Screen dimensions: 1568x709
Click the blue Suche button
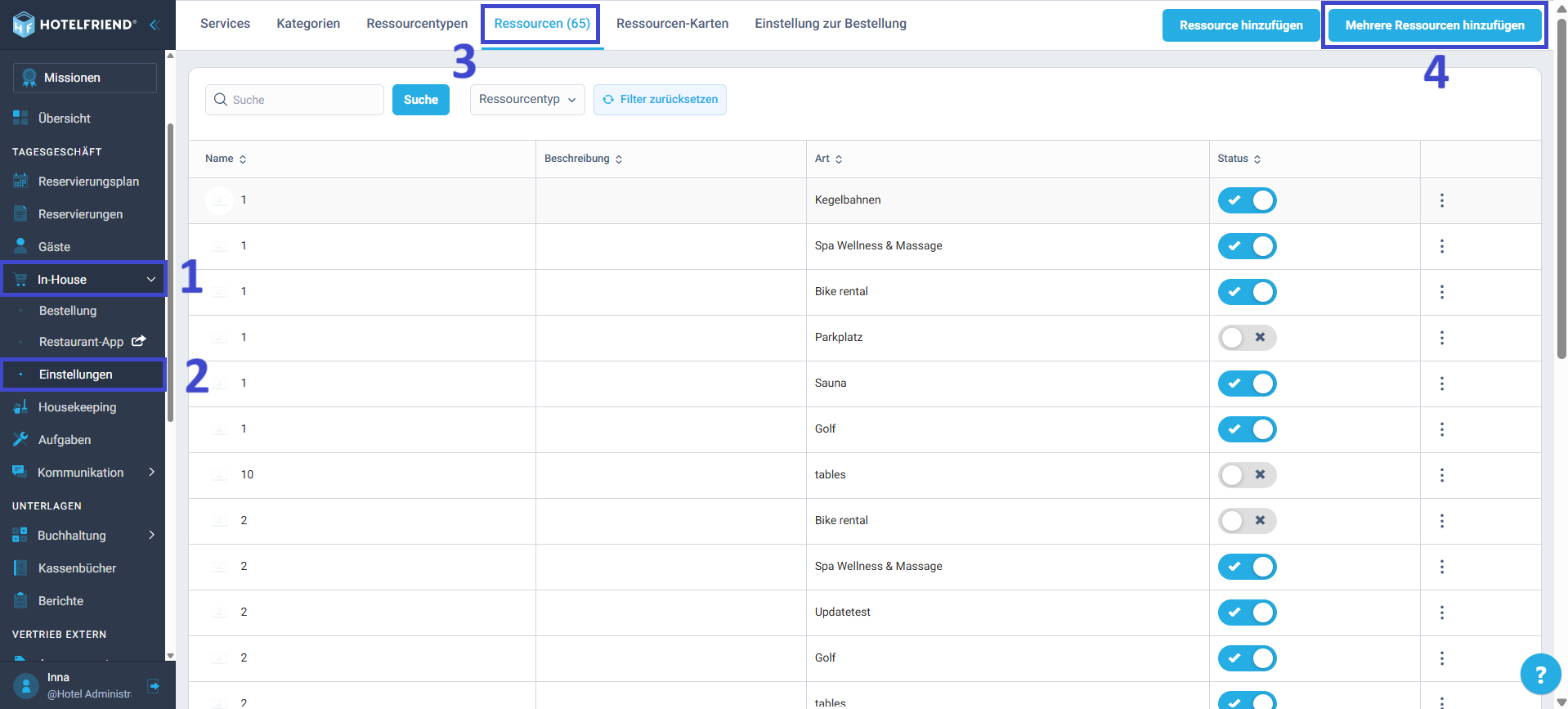pyautogui.click(x=421, y=100)
